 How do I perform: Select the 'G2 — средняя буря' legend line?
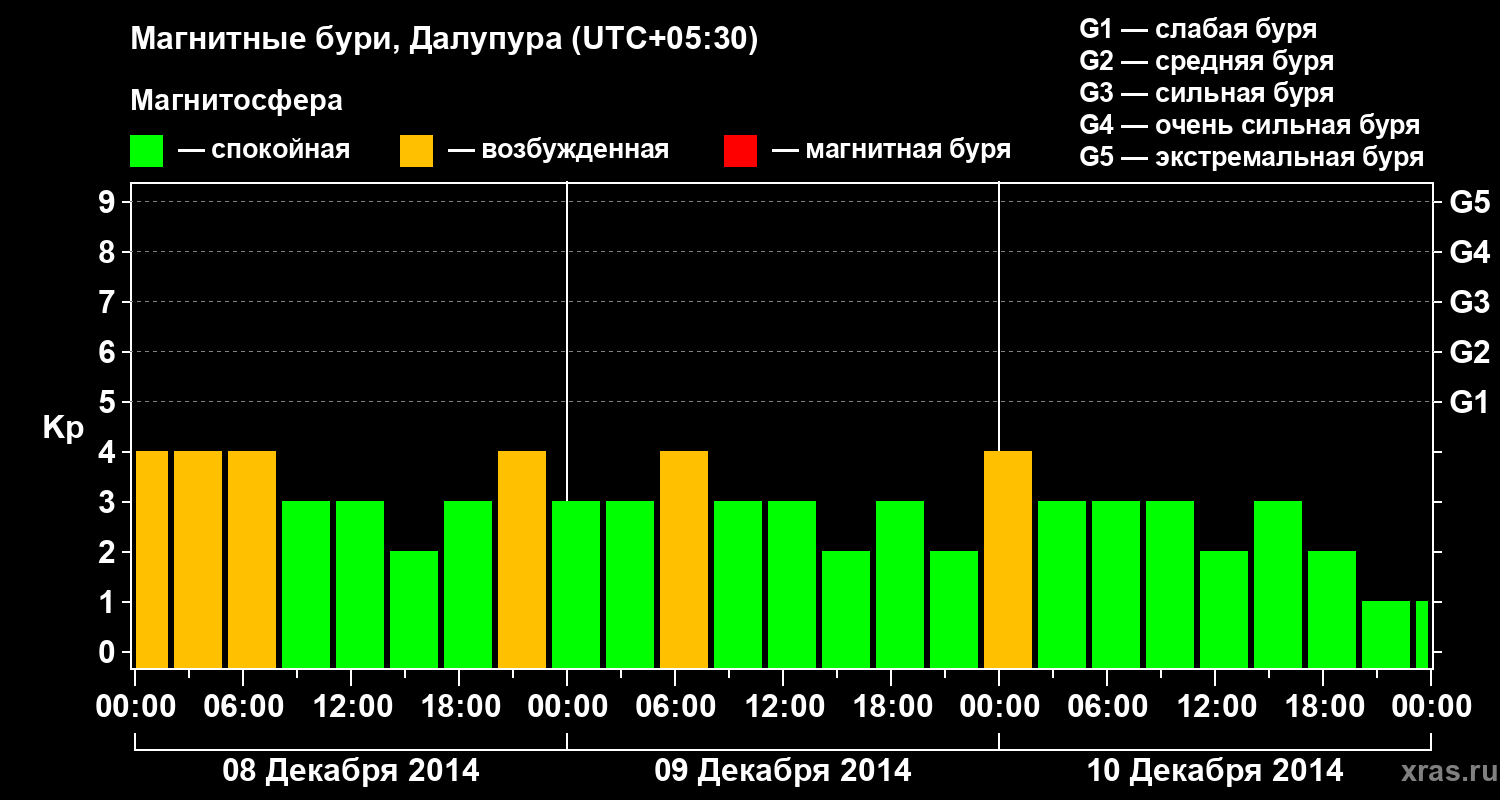click(1207, 61)
